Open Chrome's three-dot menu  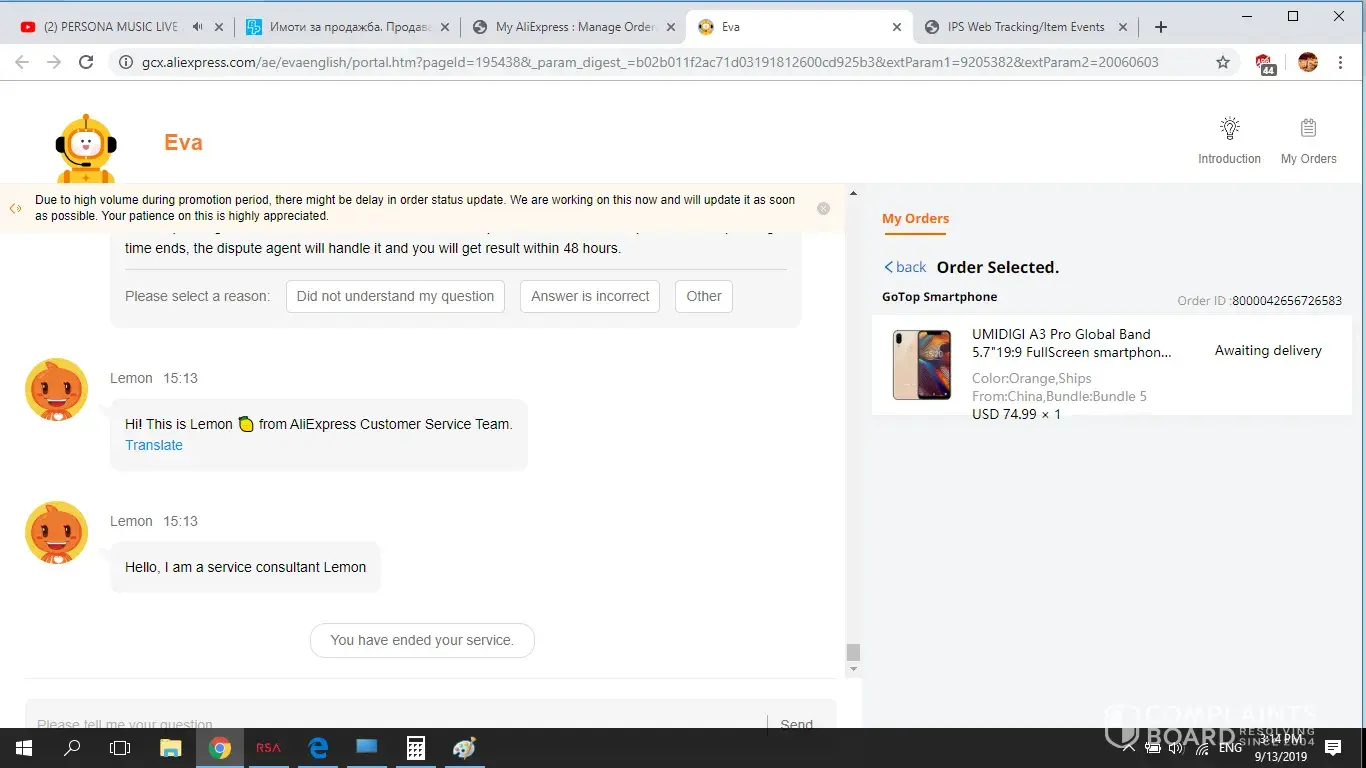[x=1340, y=62]
